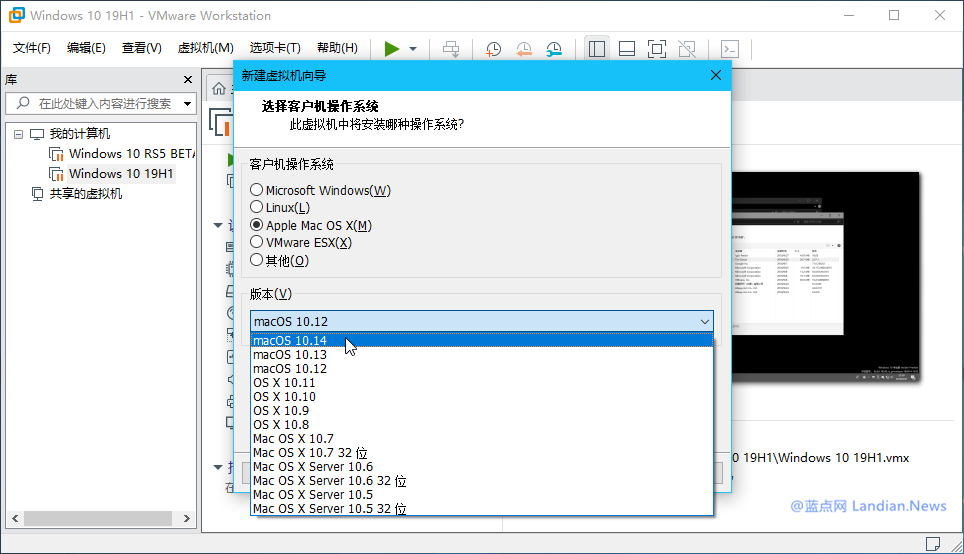
Task: Choose macOS 10.12 in the dropdown list
Action: pyautogui.click(x=482, y=369)
